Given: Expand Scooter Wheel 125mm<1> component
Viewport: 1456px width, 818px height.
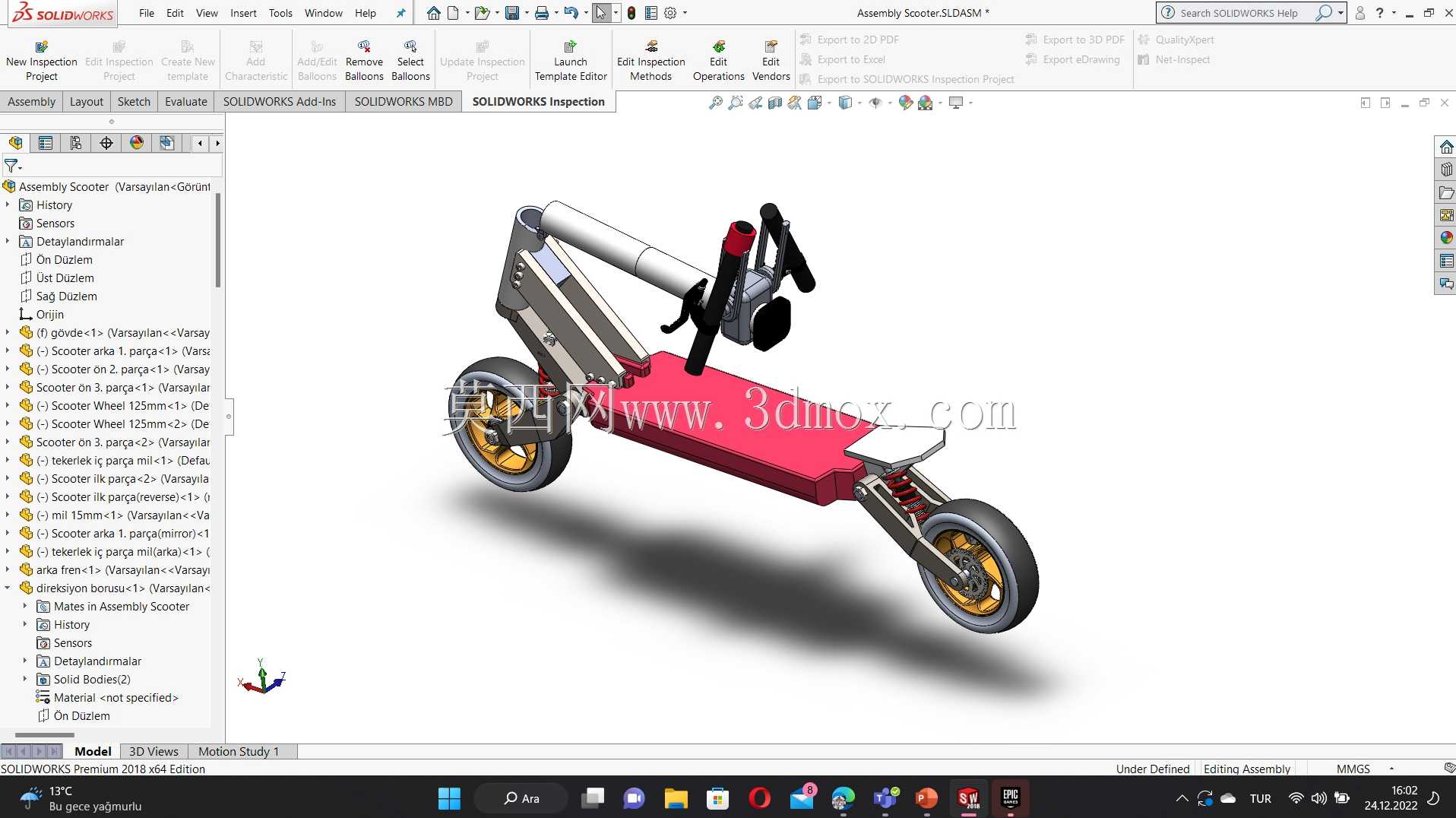Looking at the screenshot, I should [x=8, y=405].
